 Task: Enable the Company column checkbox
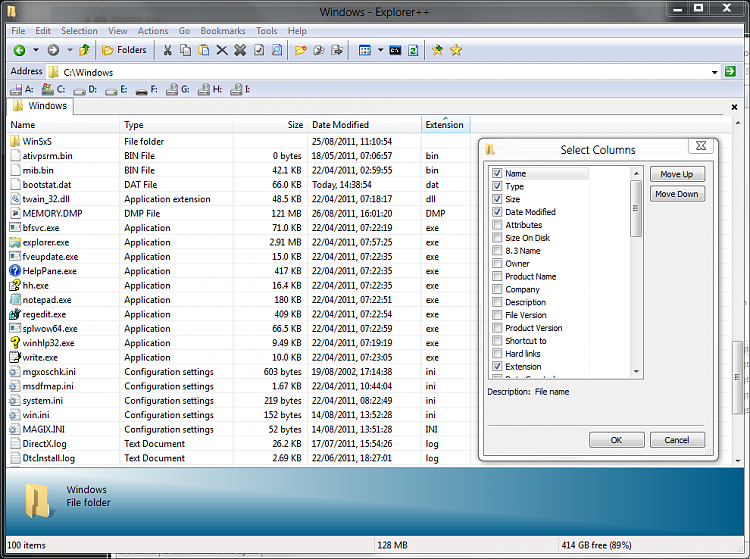click(497, 289)
